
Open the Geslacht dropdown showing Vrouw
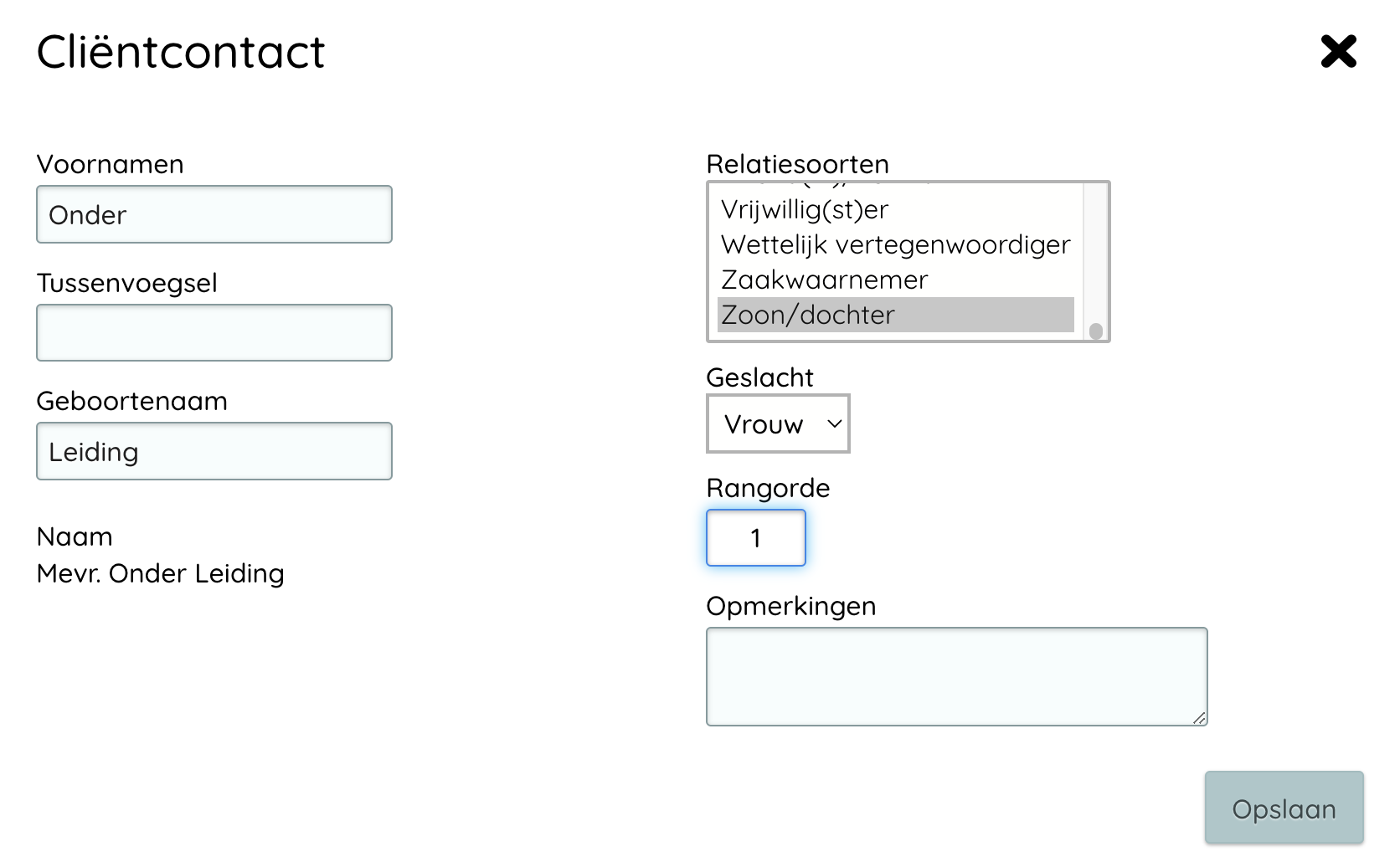(778, 424)
